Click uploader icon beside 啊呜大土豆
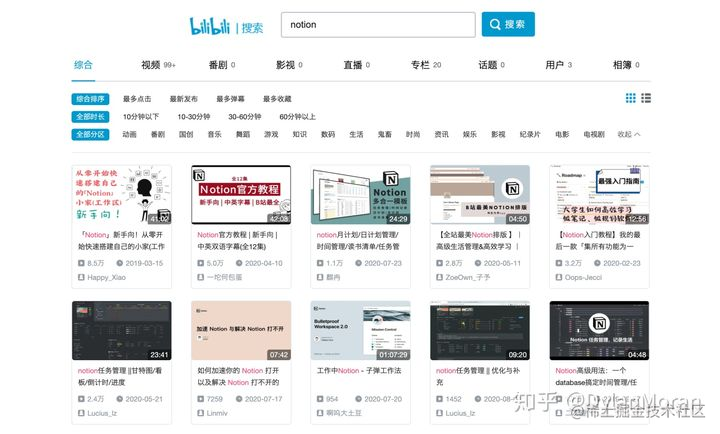720x434 pixels. pyautogui.click(x=320, y=413)
